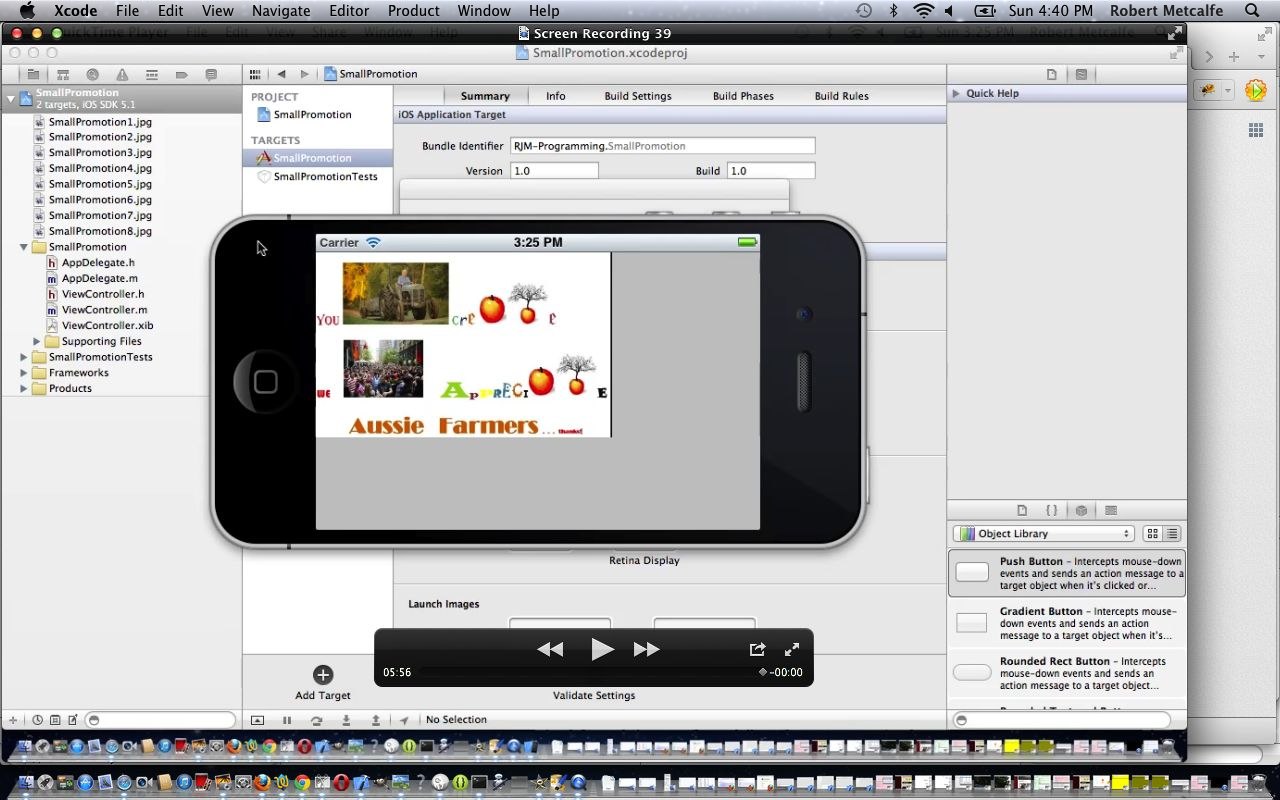Open the Search navigator icon
1280x800 pixels.
click(x=92, y=74)
